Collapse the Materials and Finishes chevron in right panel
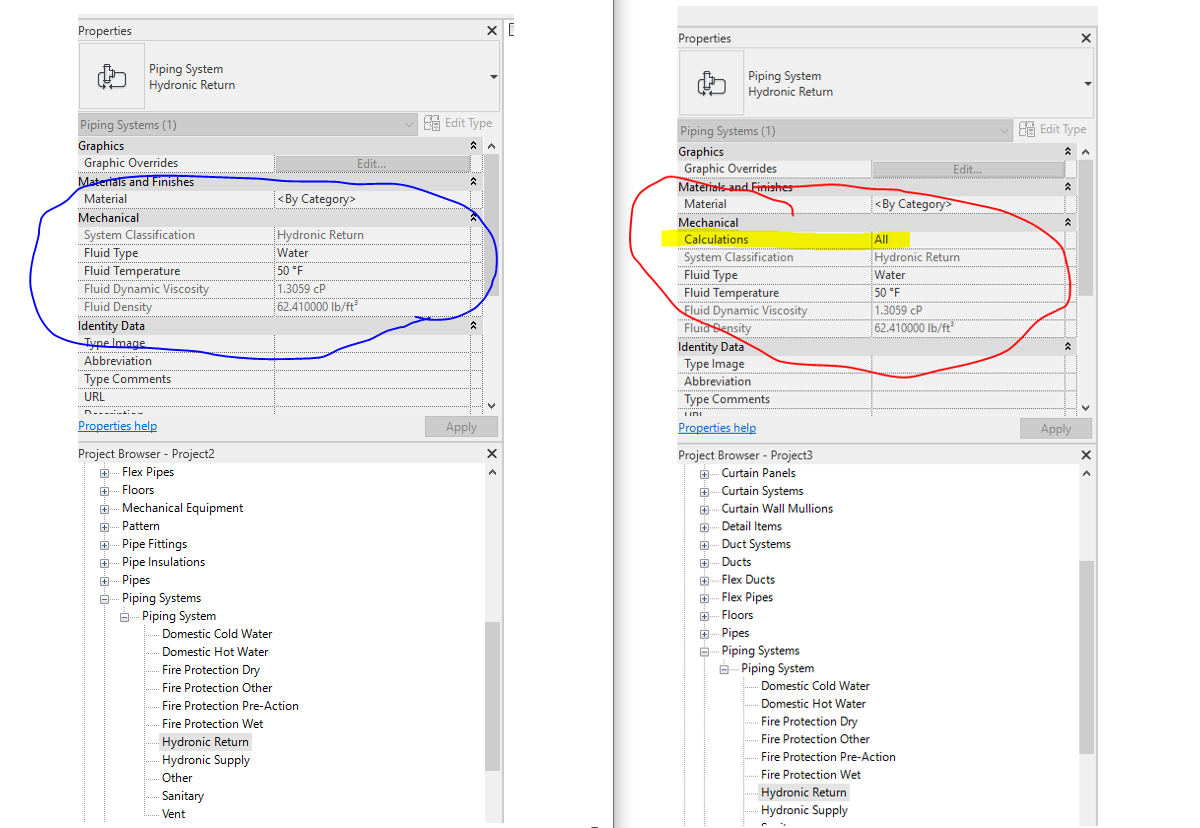Viewport: 1200px width, 828px height. point(1067,187)
